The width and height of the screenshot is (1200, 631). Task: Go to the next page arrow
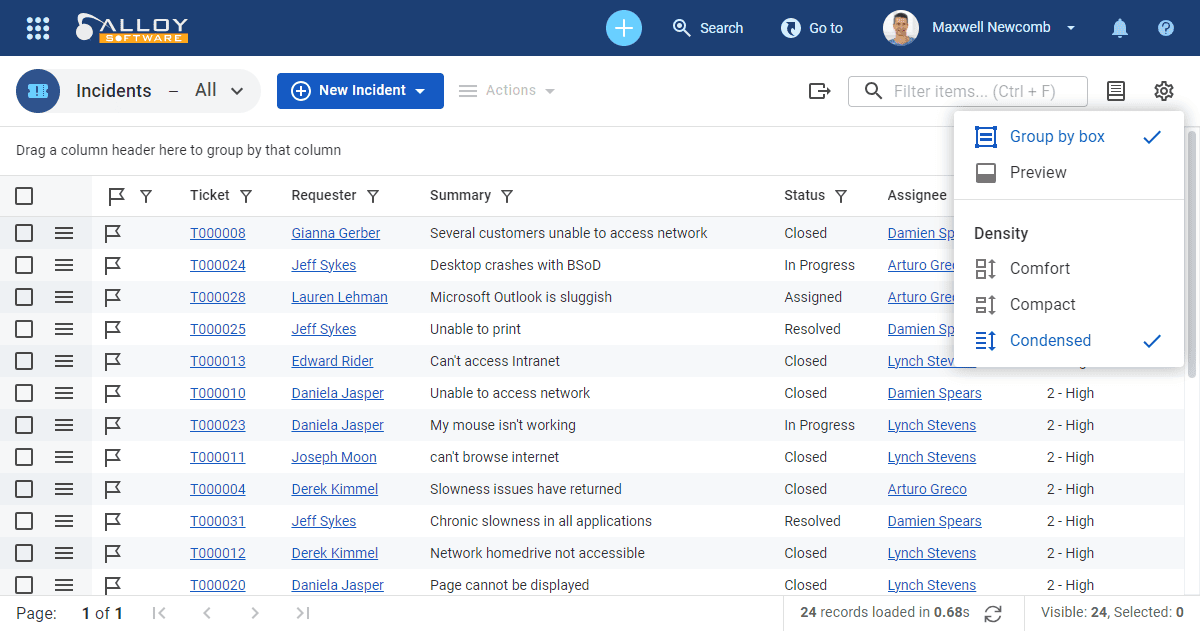pos(255,613)
